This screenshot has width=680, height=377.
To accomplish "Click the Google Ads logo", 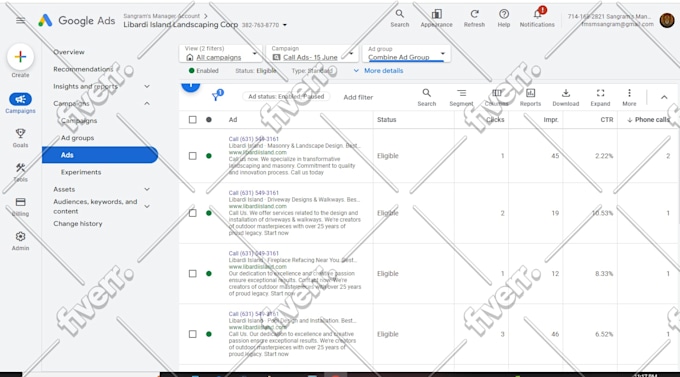I will (77, 20).
